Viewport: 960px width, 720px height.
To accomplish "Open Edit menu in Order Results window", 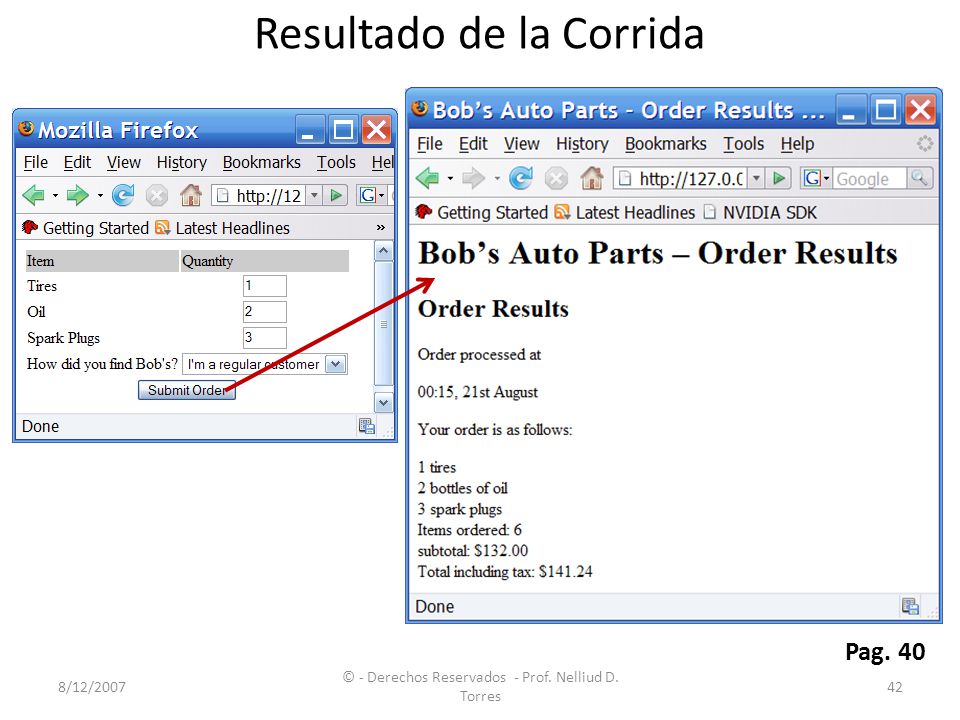I will pos(473,144).
